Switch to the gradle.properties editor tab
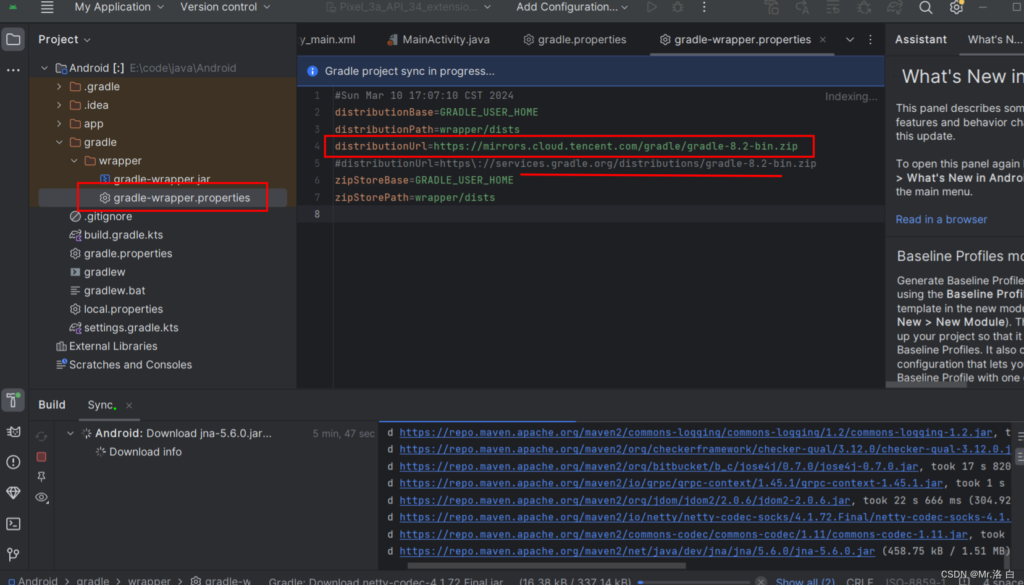1024x585 pixels. pyautogui.click(x=575, y=40)
